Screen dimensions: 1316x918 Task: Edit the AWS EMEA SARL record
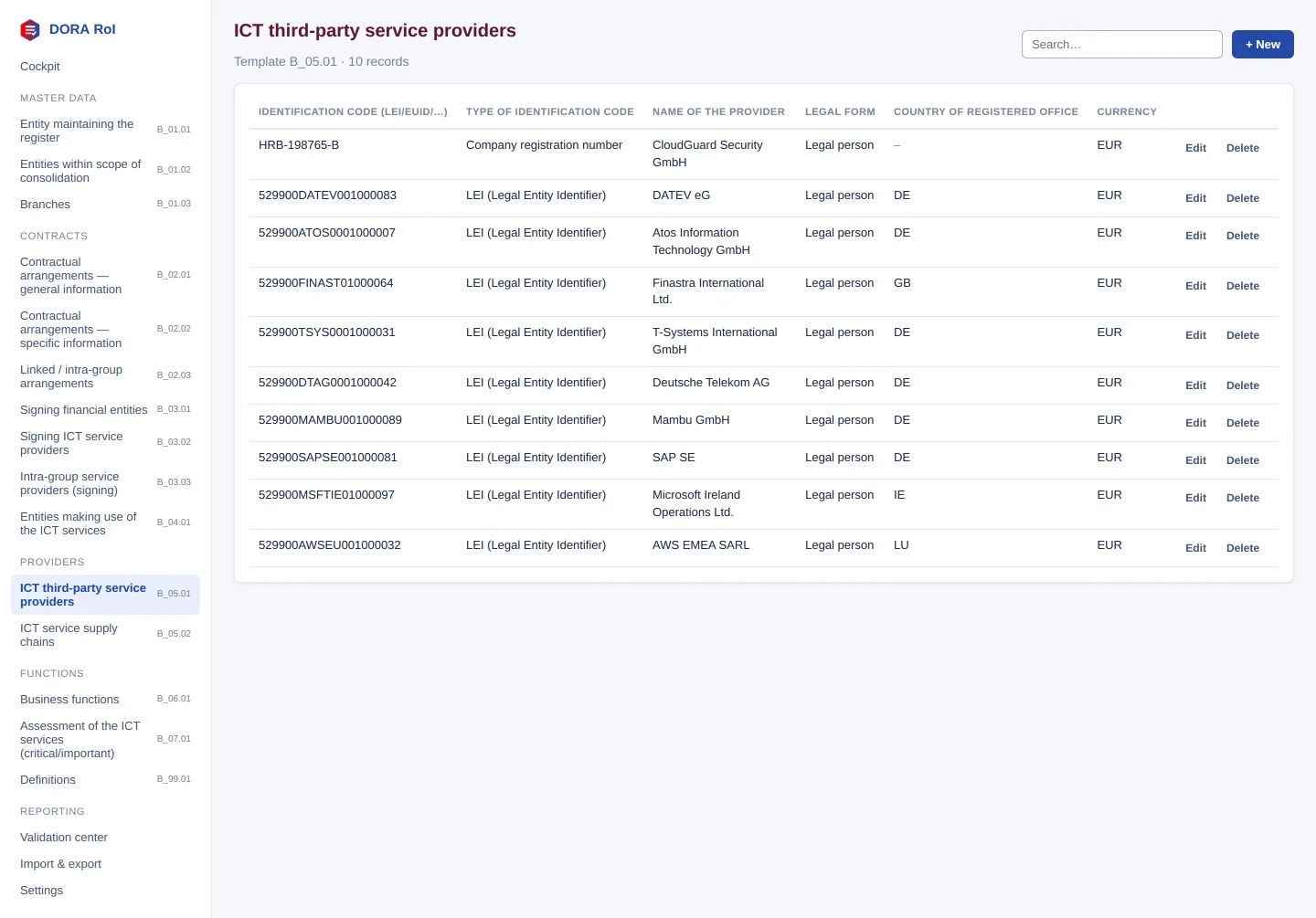click(x=1195, y=548)
